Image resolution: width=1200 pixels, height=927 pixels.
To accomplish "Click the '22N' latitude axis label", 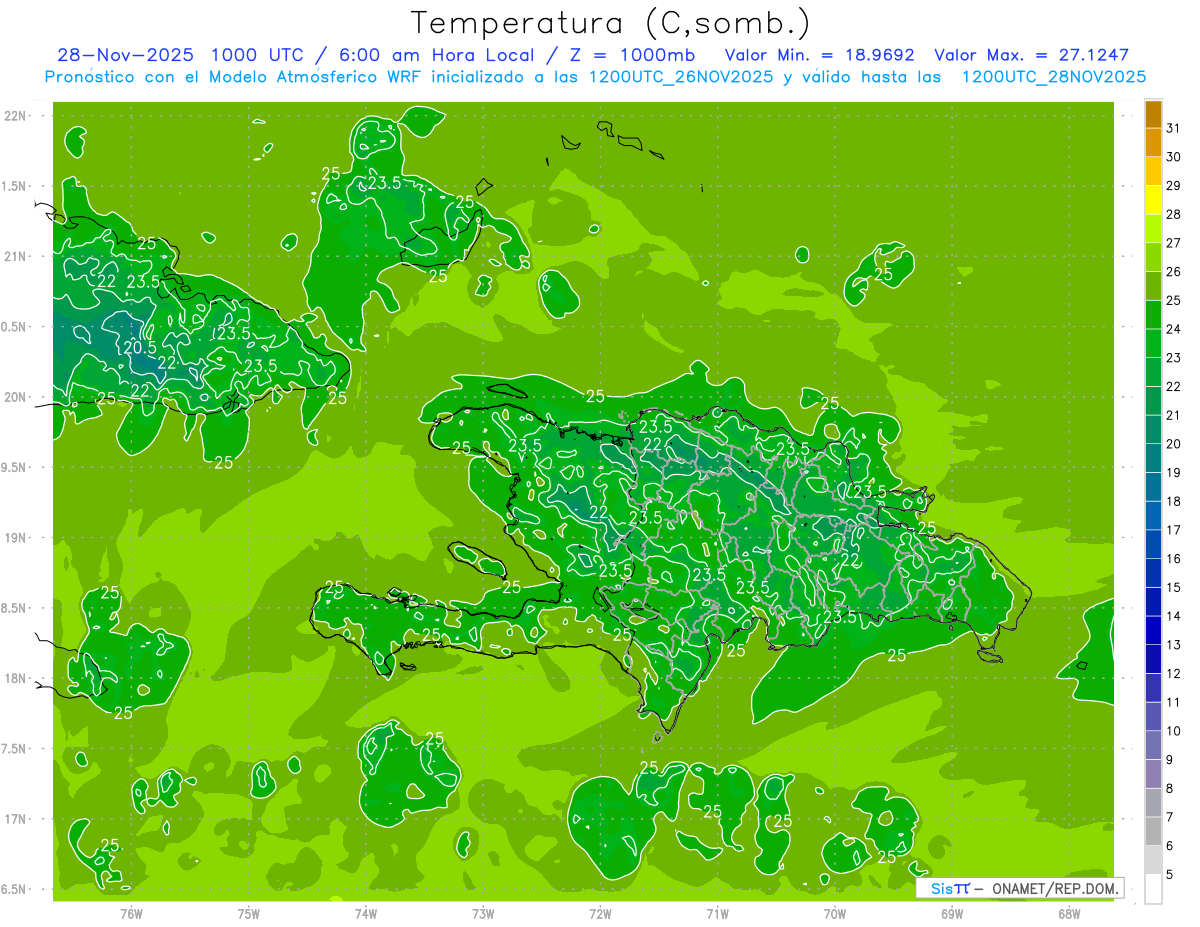I will pyautogui.click(x=17, y=115).
